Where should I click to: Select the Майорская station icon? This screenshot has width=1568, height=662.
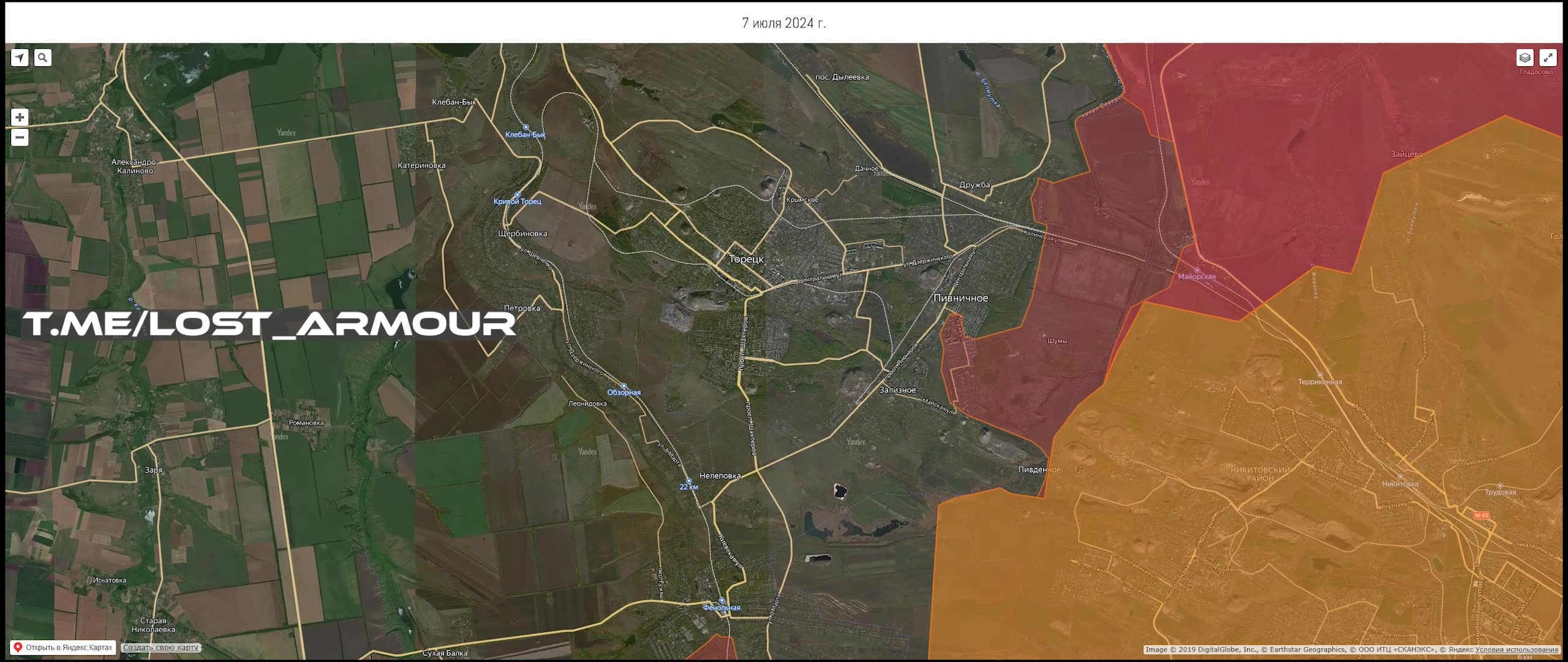tap(1196, 270)
